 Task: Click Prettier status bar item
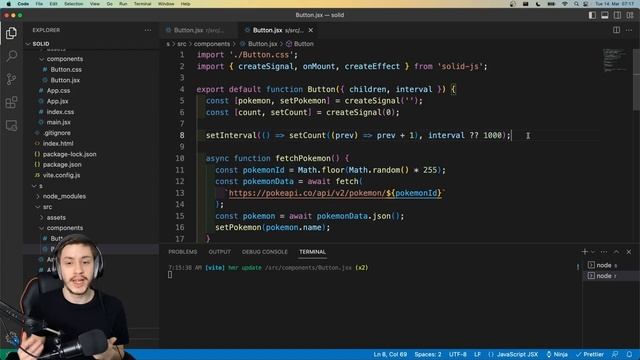[590, 354]
